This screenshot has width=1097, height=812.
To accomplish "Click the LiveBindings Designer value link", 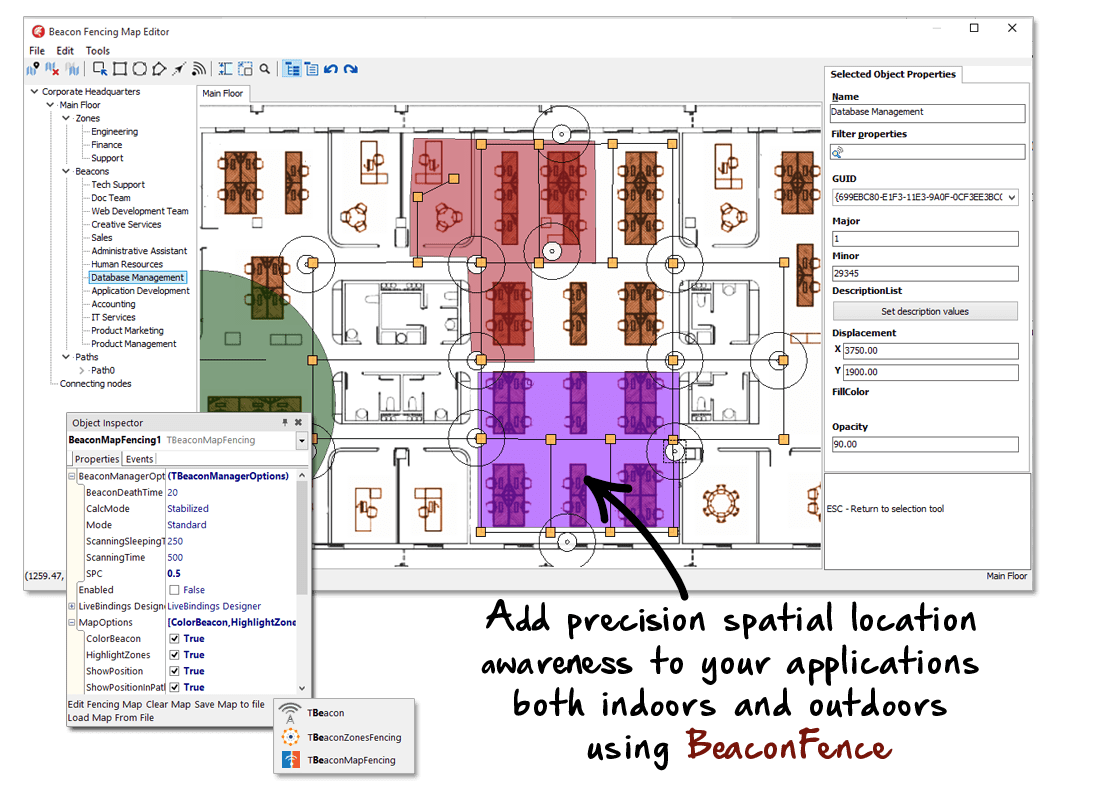I will point(214,606).
